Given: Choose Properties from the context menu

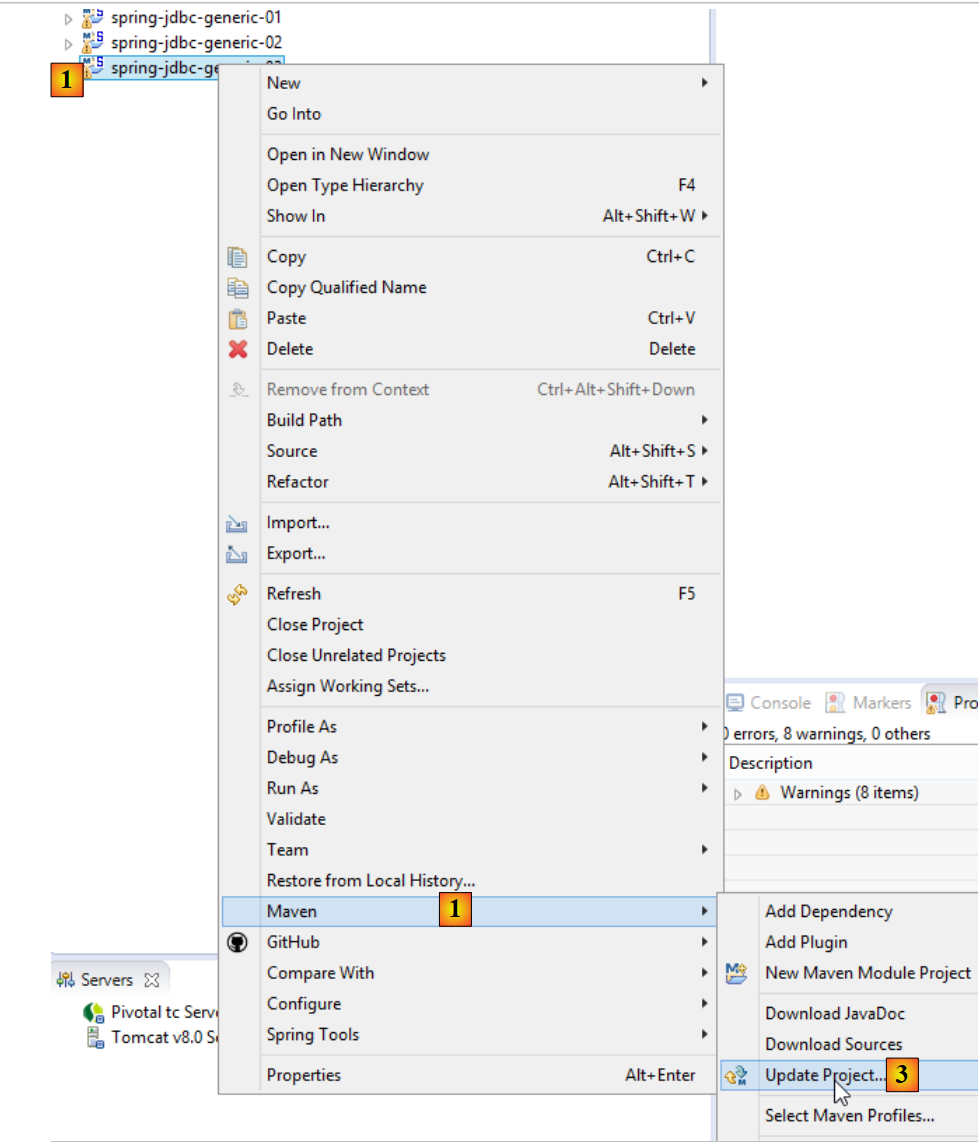Looking at the screenshot, I should point(303,1075).
